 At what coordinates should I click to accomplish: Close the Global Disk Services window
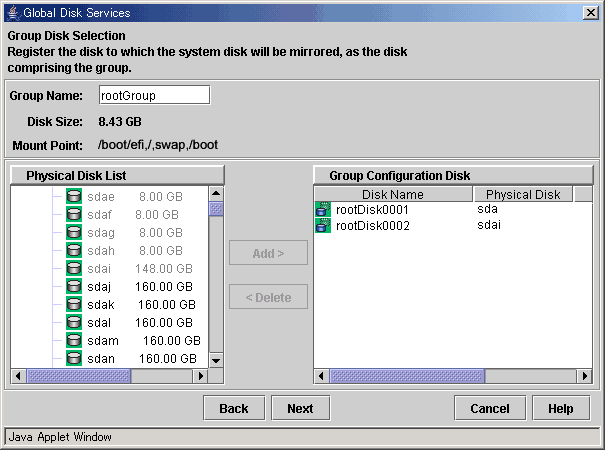[x=591, y=13]
